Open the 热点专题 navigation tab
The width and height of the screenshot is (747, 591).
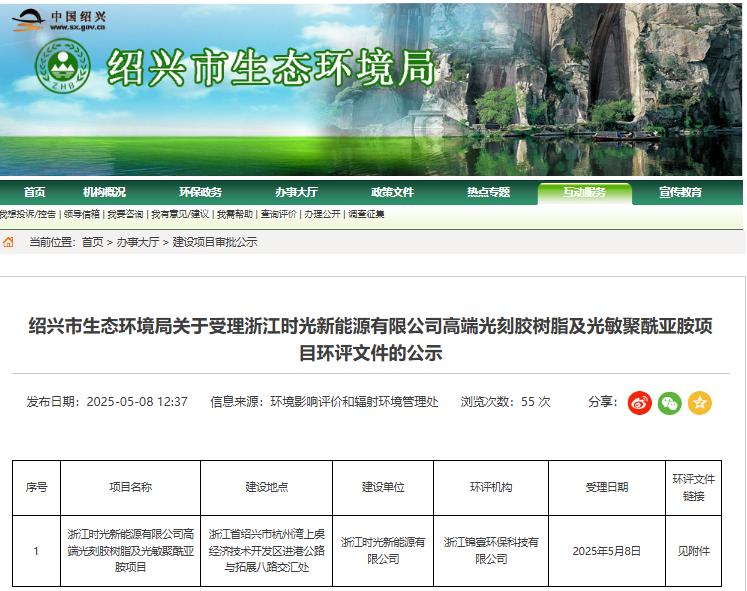click(x=488, y=192)
